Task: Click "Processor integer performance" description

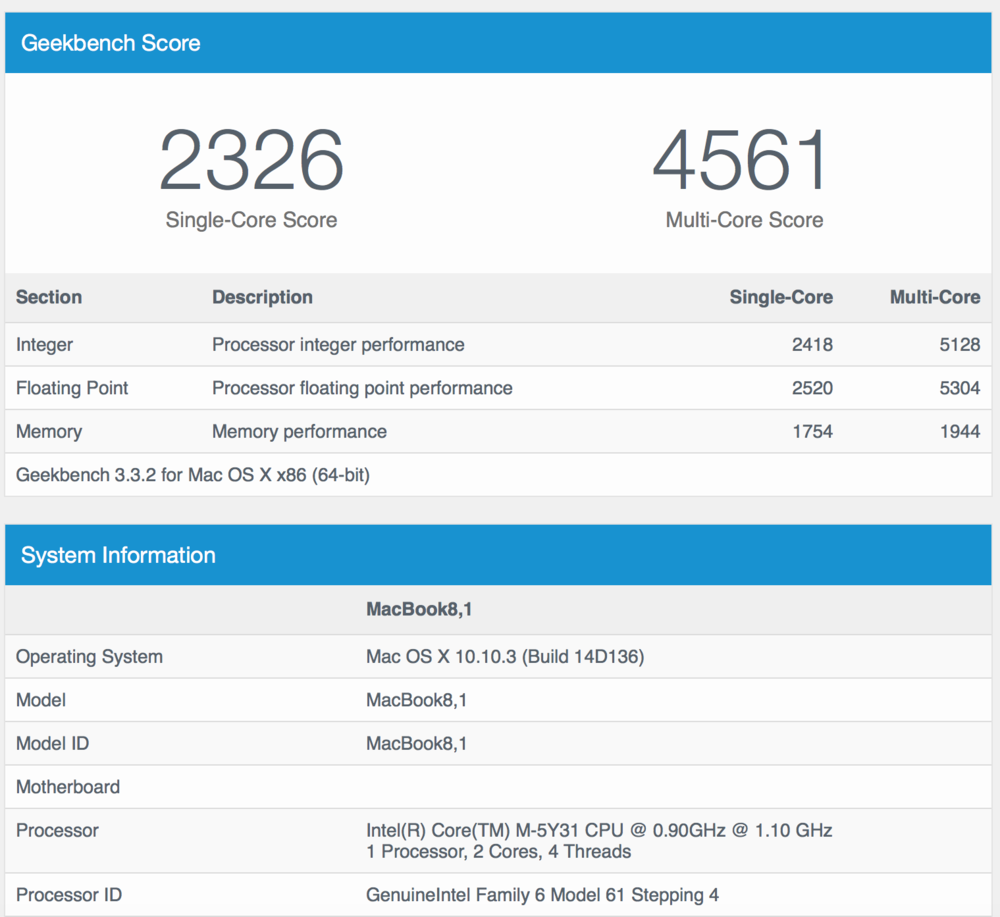Action: [x=338, y=345]
